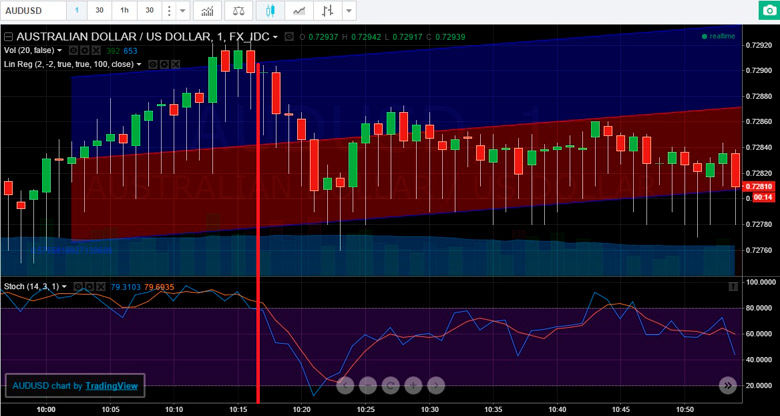Click the 0.72860 price axis label
Image resolution: width=780 pixels, height=416 pixels.
758,122
